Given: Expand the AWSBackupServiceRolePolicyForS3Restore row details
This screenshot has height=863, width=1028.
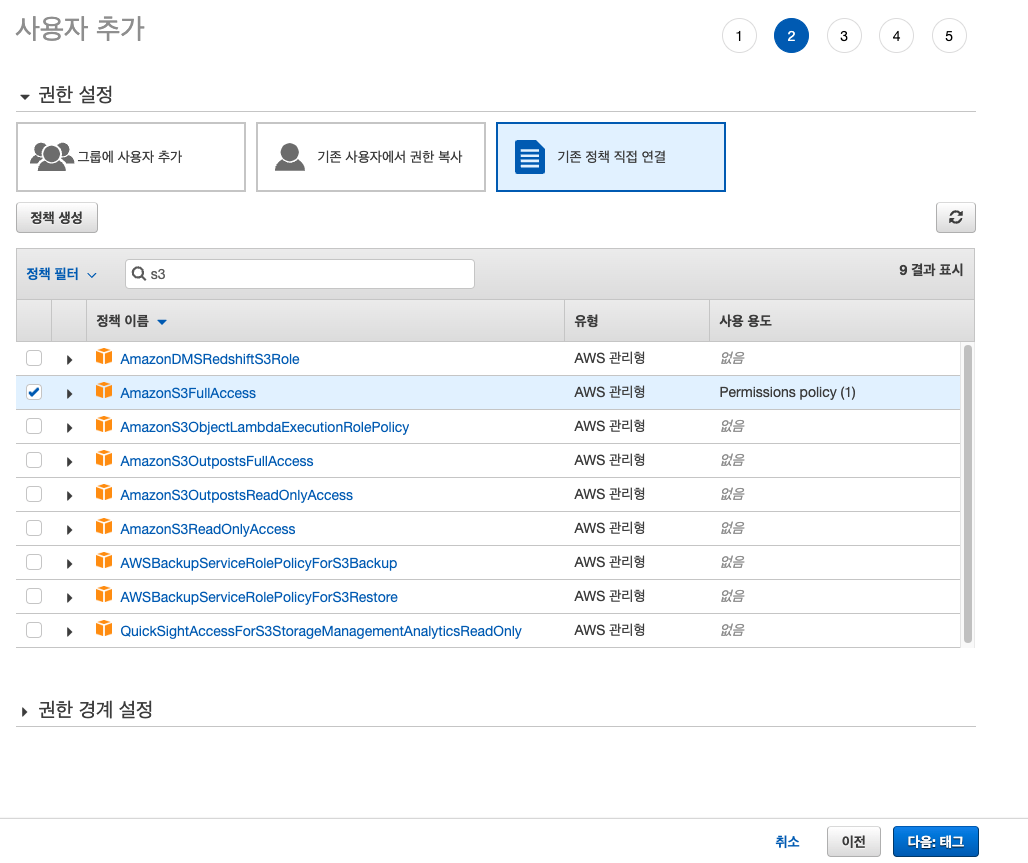Looking at the screenshot, I should (x=69, y=598).
